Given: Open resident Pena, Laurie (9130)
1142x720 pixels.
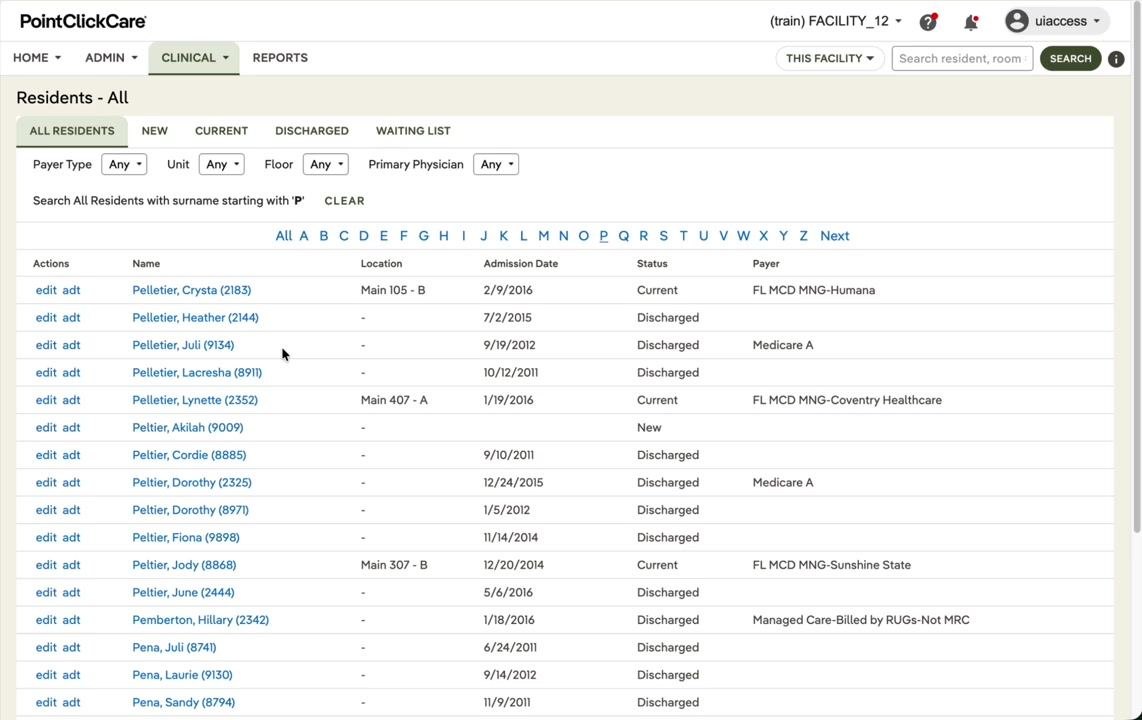Looking at the screenshot, I should coord(182,675).
